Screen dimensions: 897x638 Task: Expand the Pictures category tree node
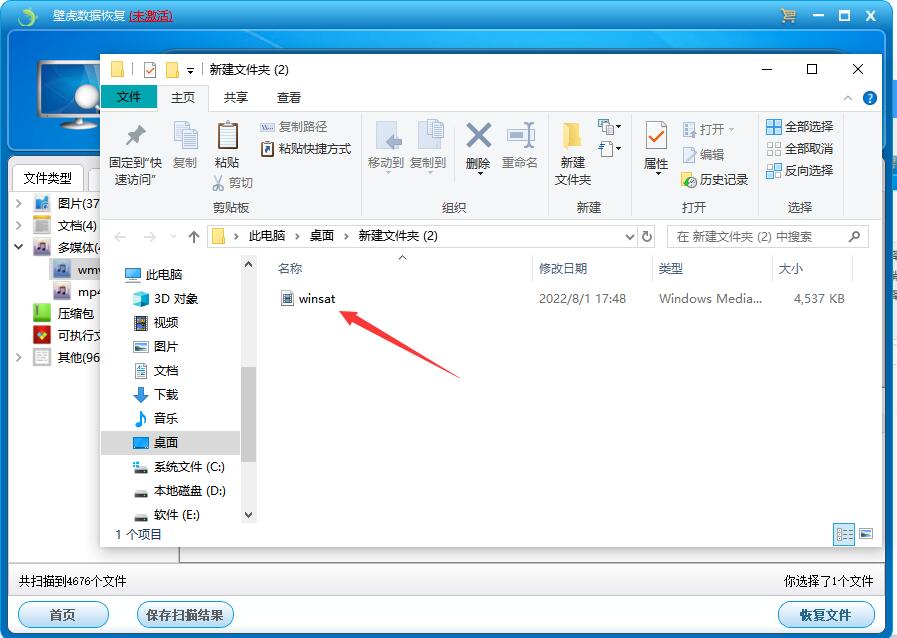(x=19, y=204)
